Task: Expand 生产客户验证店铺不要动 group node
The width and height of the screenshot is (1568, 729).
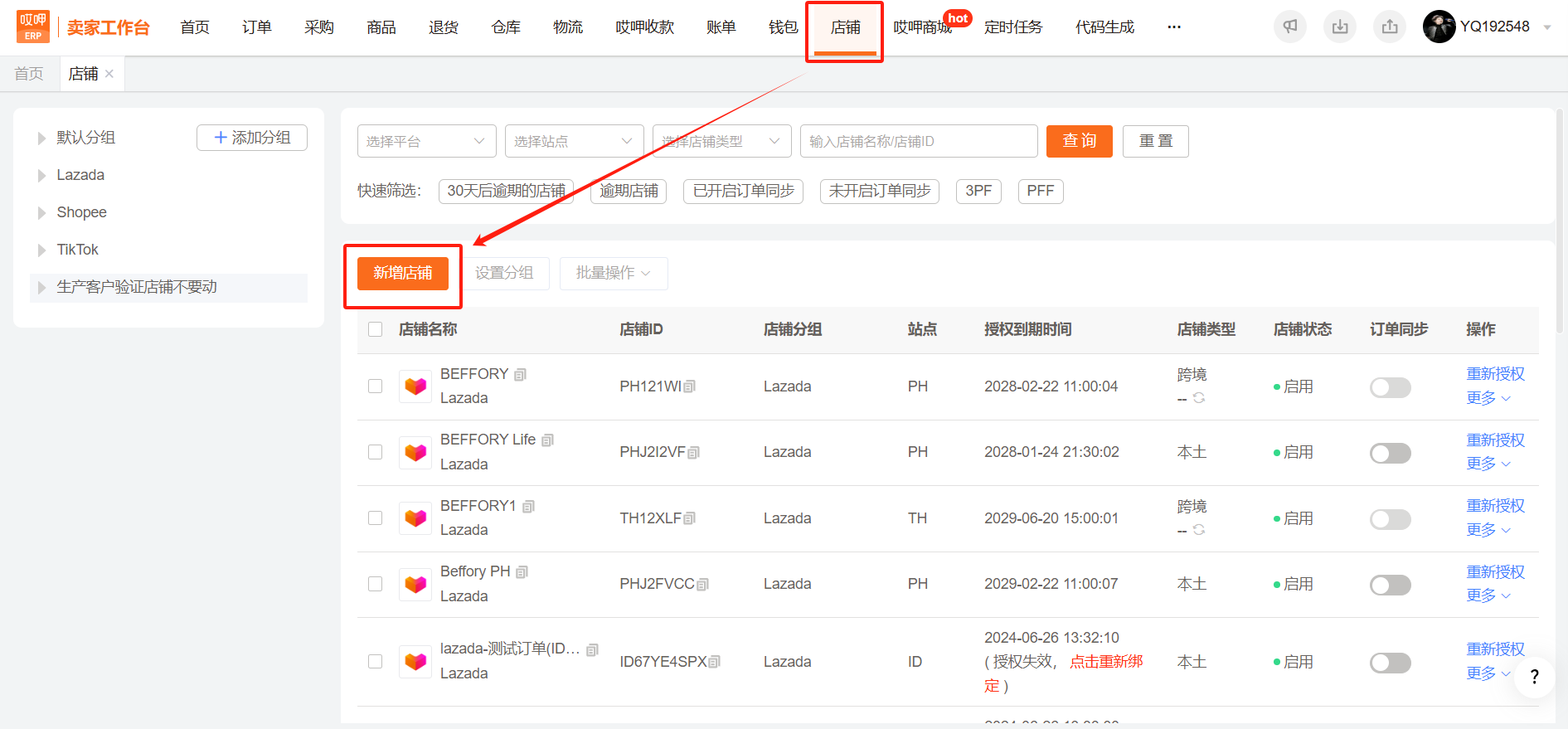Action: coord(41,288)
